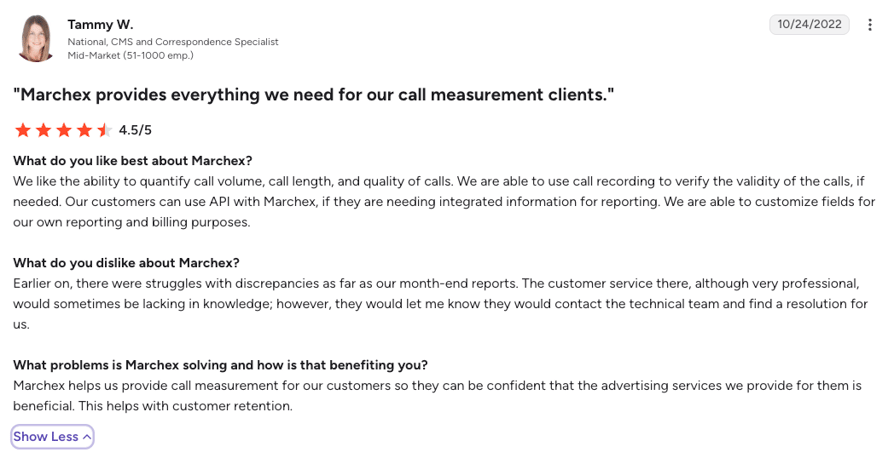Click the job title National, CMS and Correspondence Specialist
Image resolution: width=894 pixels, height=458 pixels.
click(173, 42)
